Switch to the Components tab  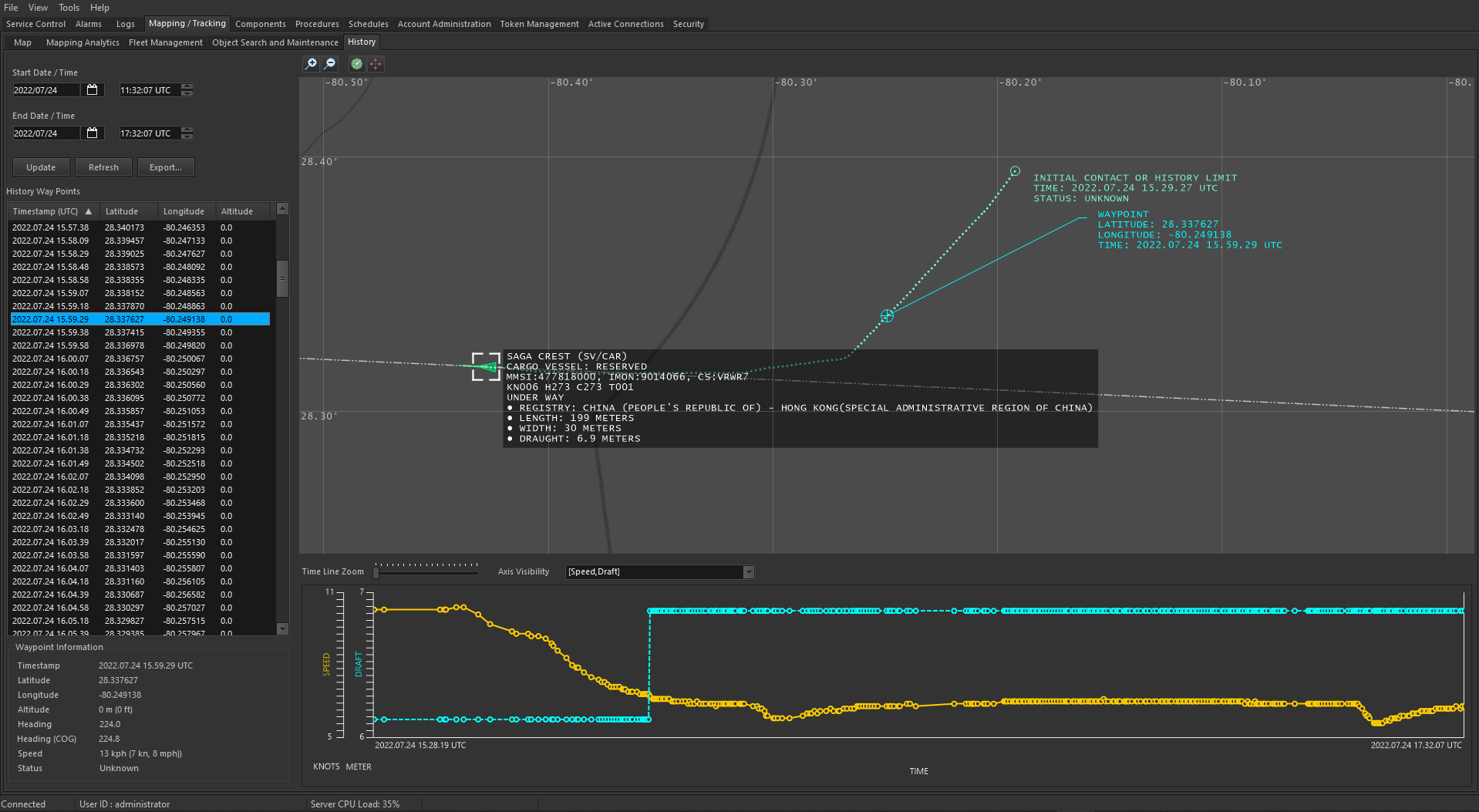pyautogui.click(x=261, y=24)
